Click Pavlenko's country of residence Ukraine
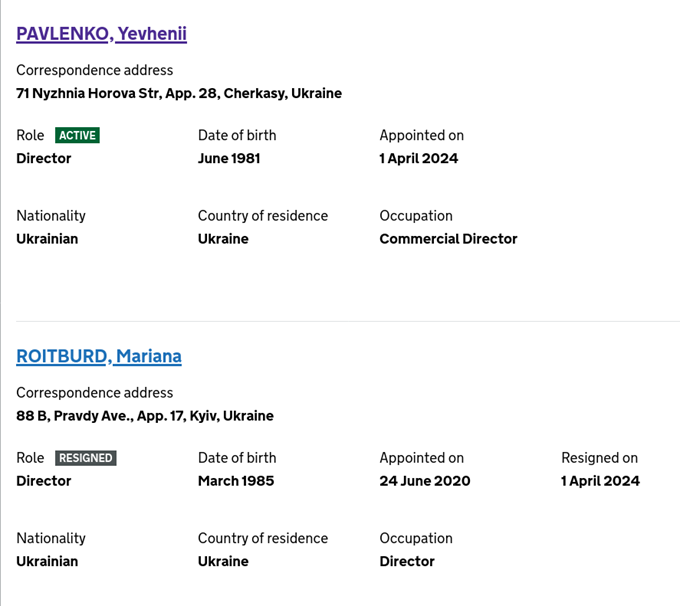Screen dimensions: 680x606 click(x=223, y=239)
